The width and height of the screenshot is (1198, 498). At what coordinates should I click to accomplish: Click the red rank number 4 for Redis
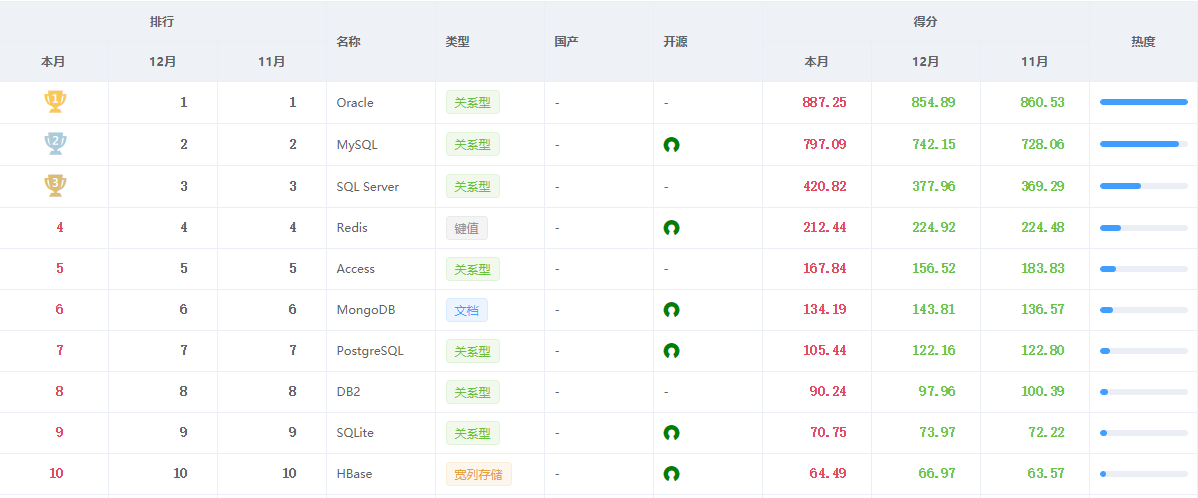click(60, 228)
